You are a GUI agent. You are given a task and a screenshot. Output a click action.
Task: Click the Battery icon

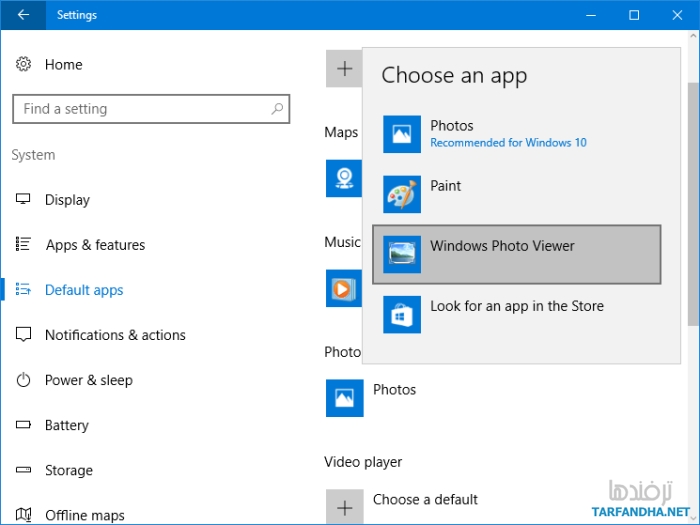23,425
